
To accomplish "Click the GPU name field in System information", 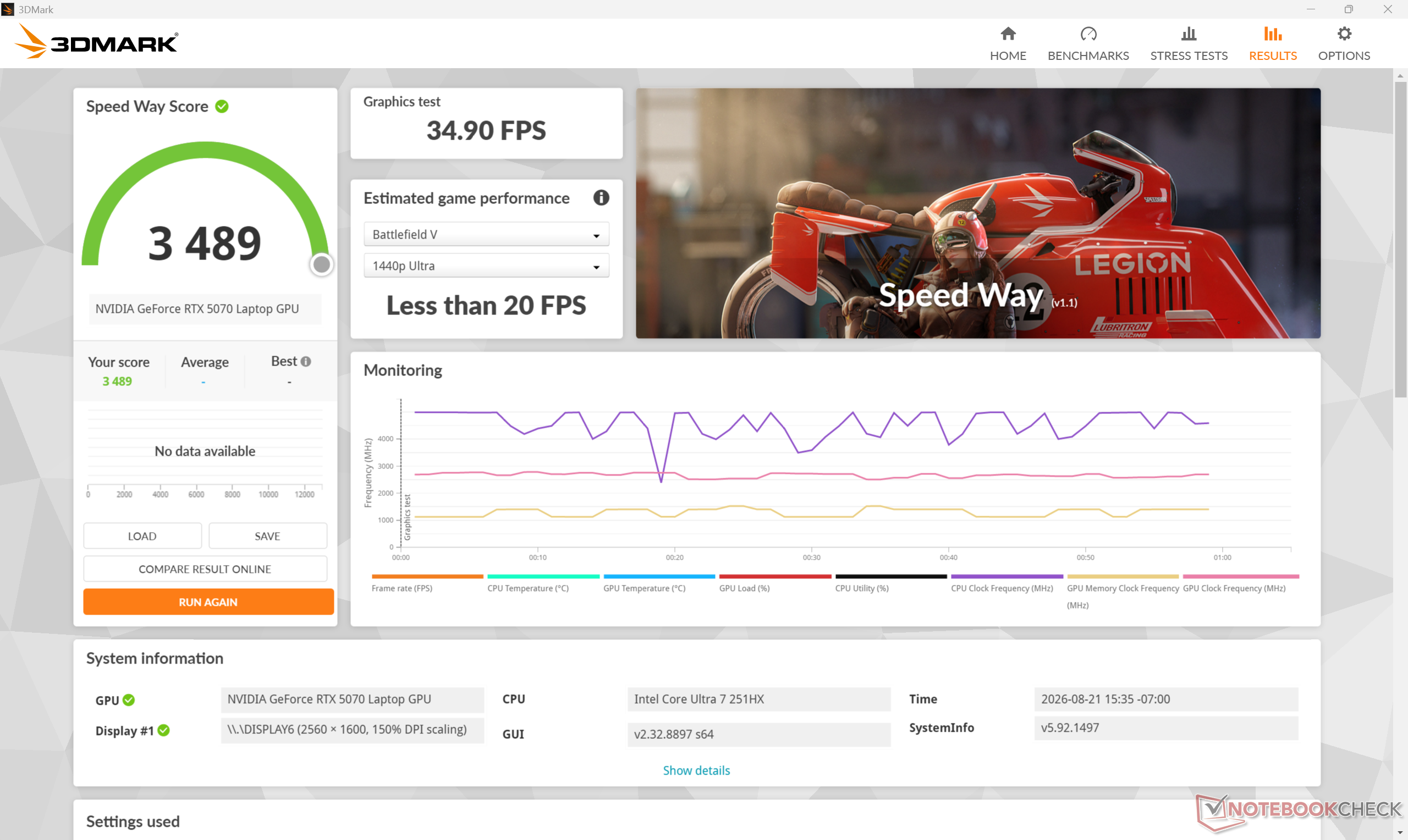I will click(x=352, y=700).
